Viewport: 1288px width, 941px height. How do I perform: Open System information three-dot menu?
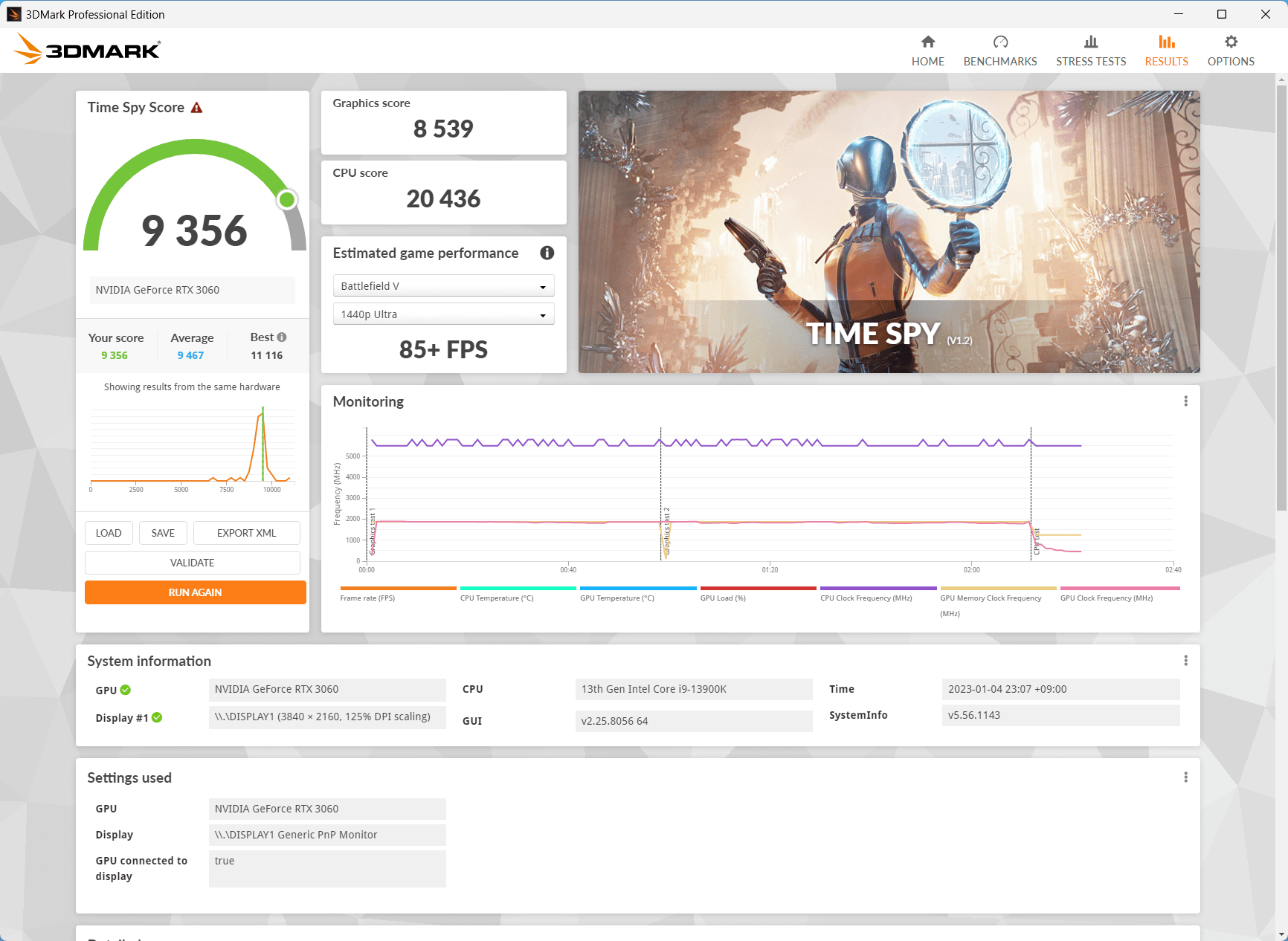1185,661
